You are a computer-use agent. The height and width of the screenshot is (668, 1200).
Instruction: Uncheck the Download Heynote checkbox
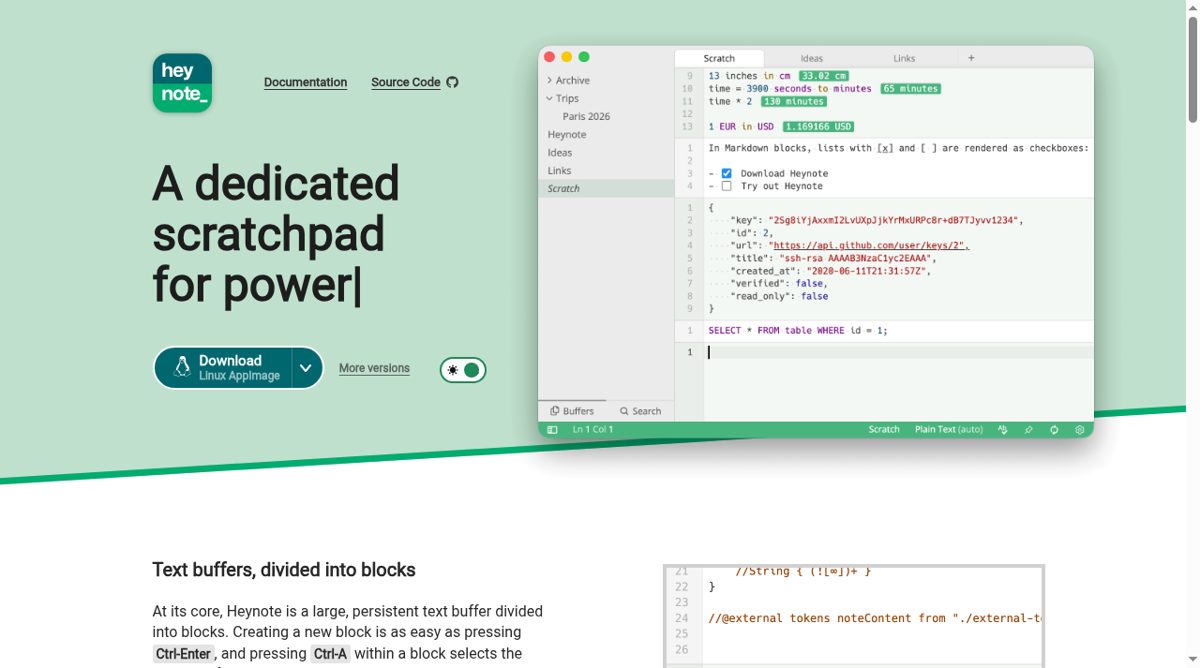tap(727, 173)
